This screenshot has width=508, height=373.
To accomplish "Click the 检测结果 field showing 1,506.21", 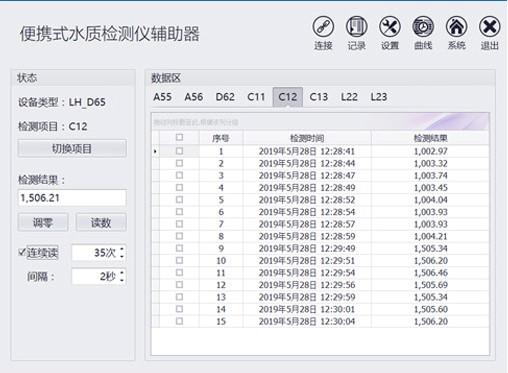I will [x=72, y=198].
